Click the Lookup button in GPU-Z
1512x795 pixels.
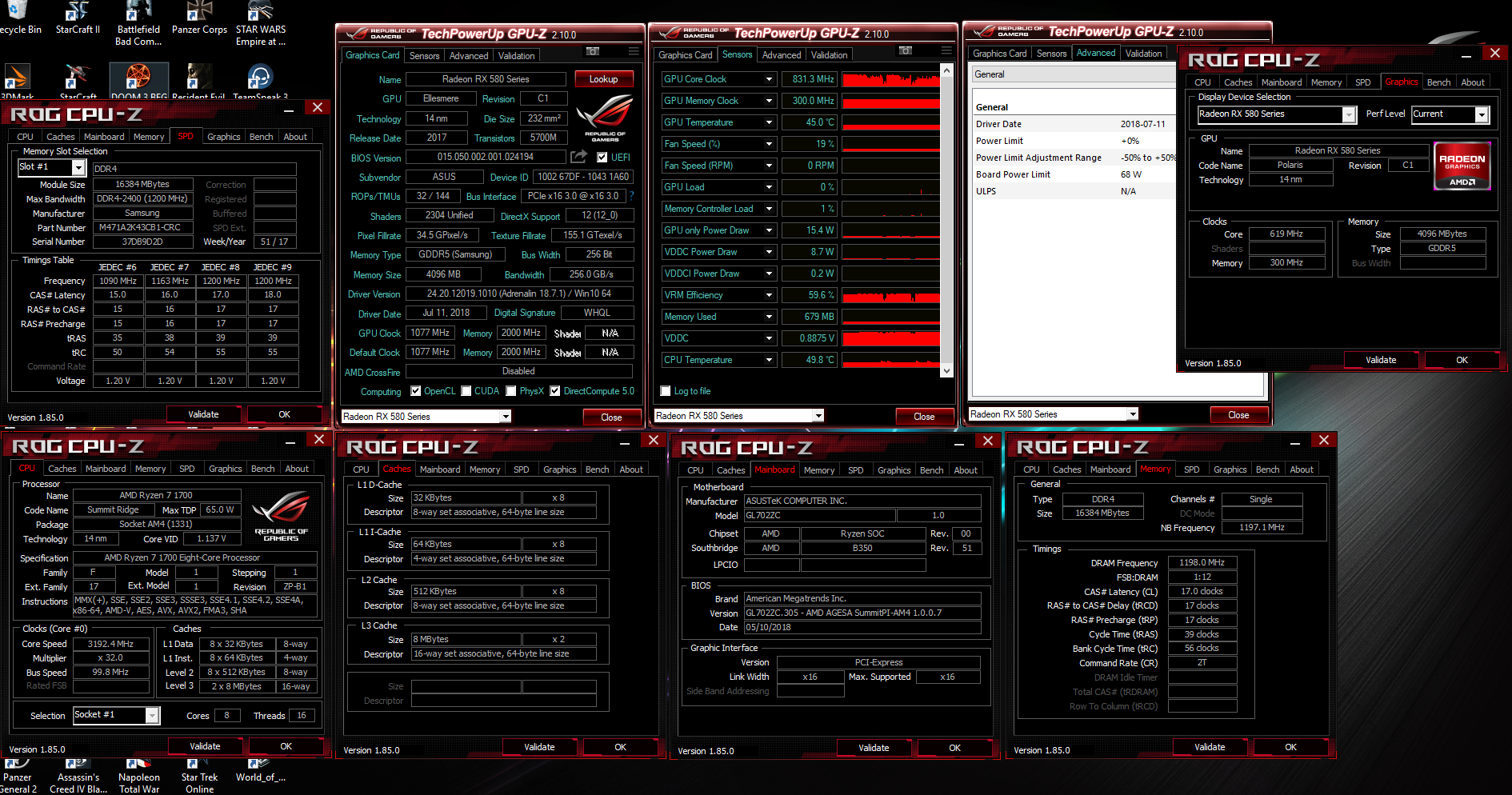tap(603, 79)
